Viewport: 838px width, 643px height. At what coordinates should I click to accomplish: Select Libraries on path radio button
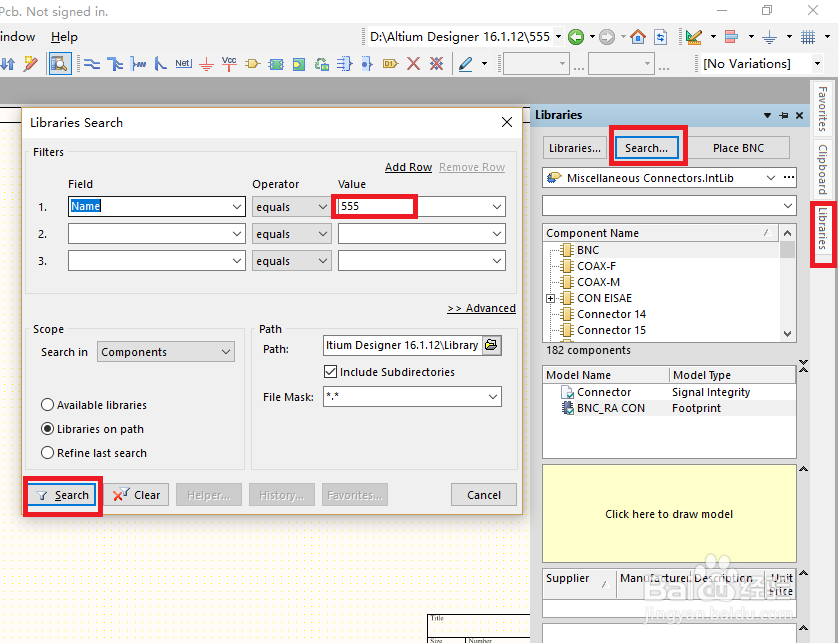(x=48, y=429)
